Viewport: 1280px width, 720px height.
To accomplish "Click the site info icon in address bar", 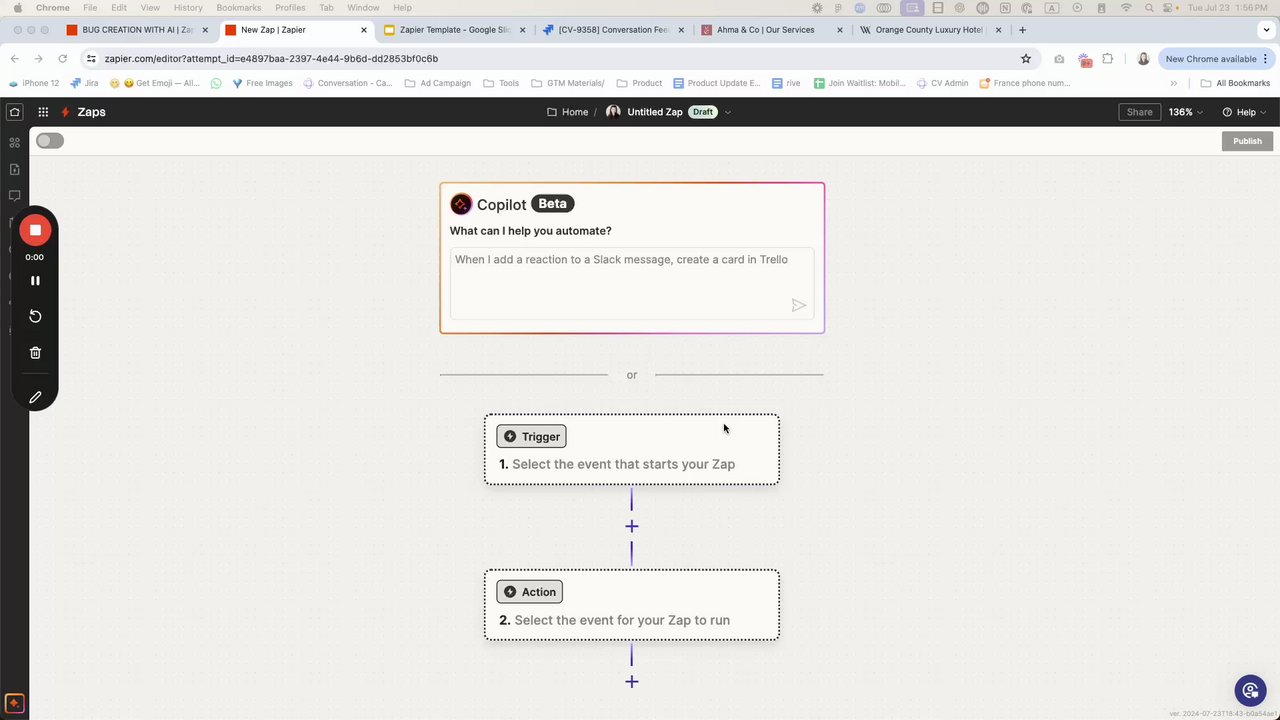I will point(91,59).
